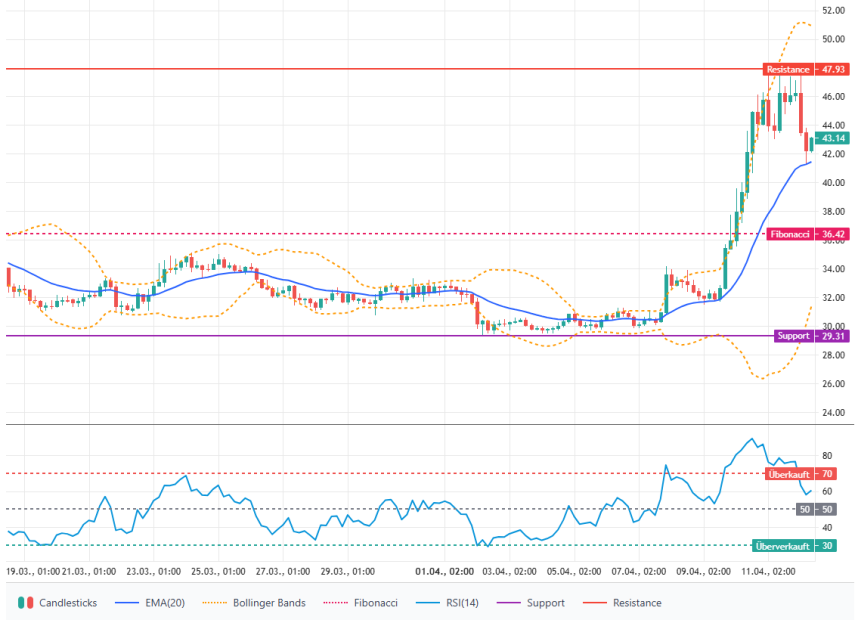Click the 80 tick on RSI axis

pyautogui.click(x=827, y=455)
